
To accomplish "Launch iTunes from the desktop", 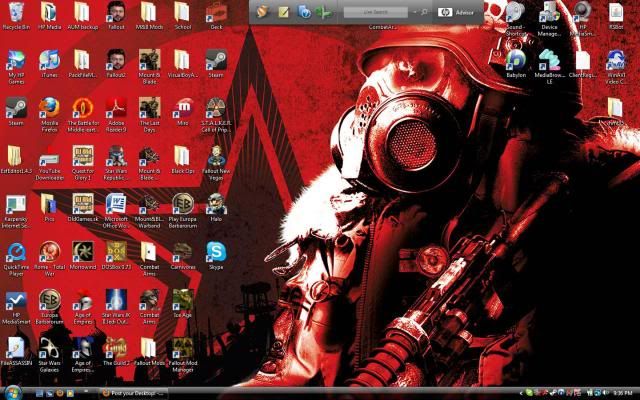I will point(49,63).
